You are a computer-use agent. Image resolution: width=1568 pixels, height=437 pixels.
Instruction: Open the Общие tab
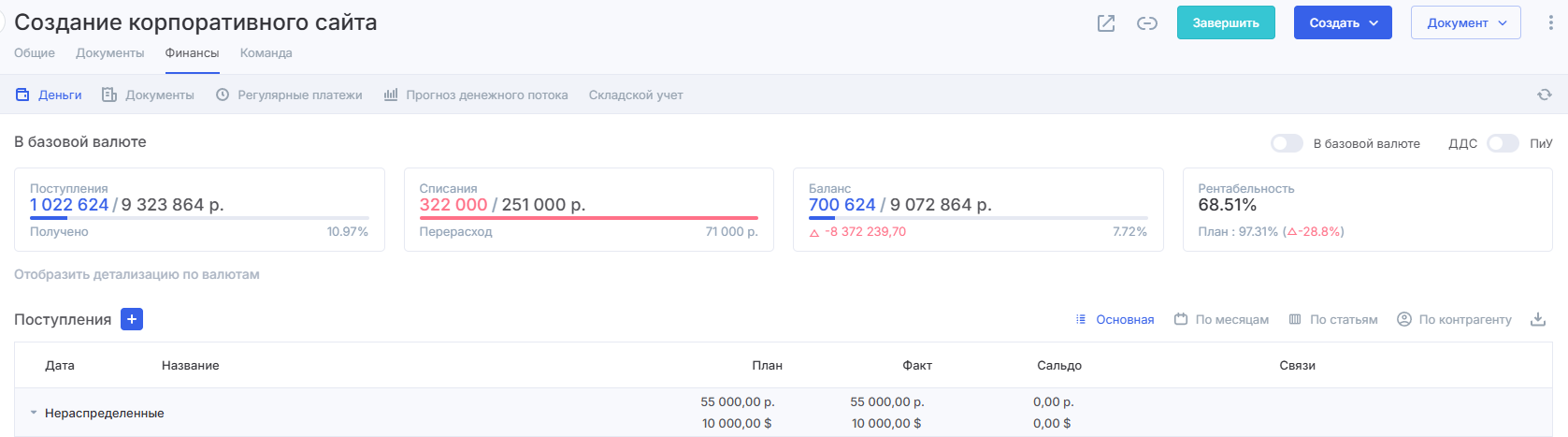(x=35, y=53)
